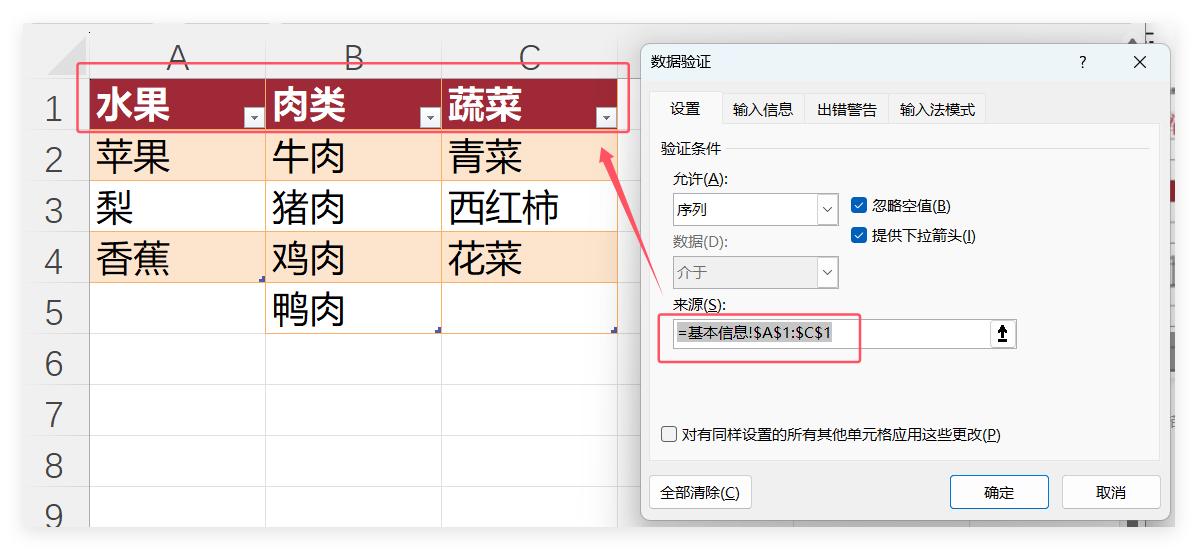Confirm with the 确定 button
1198x550 pixels.
click(x=999, y=493)
